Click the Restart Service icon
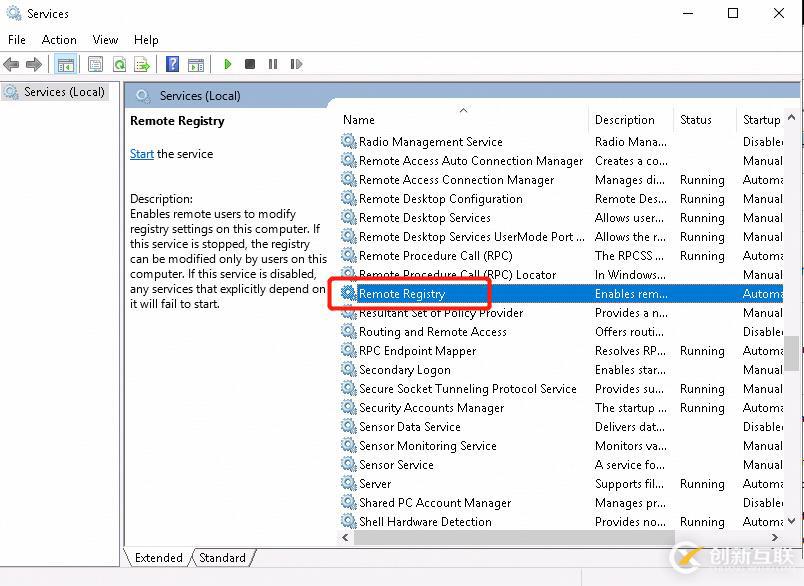 [x=297, y=64]
